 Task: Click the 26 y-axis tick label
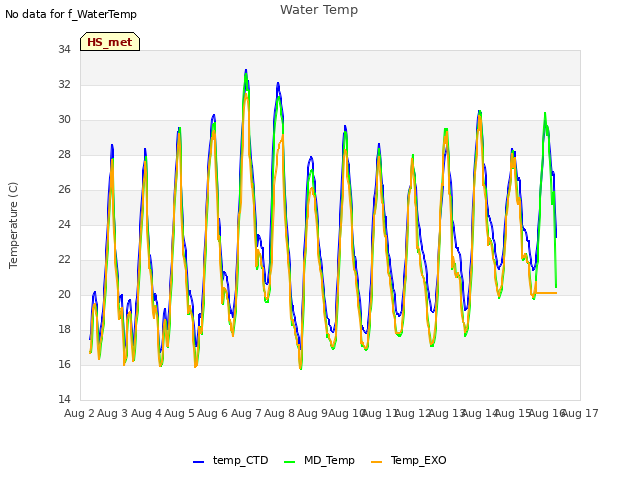click(64, 189)
